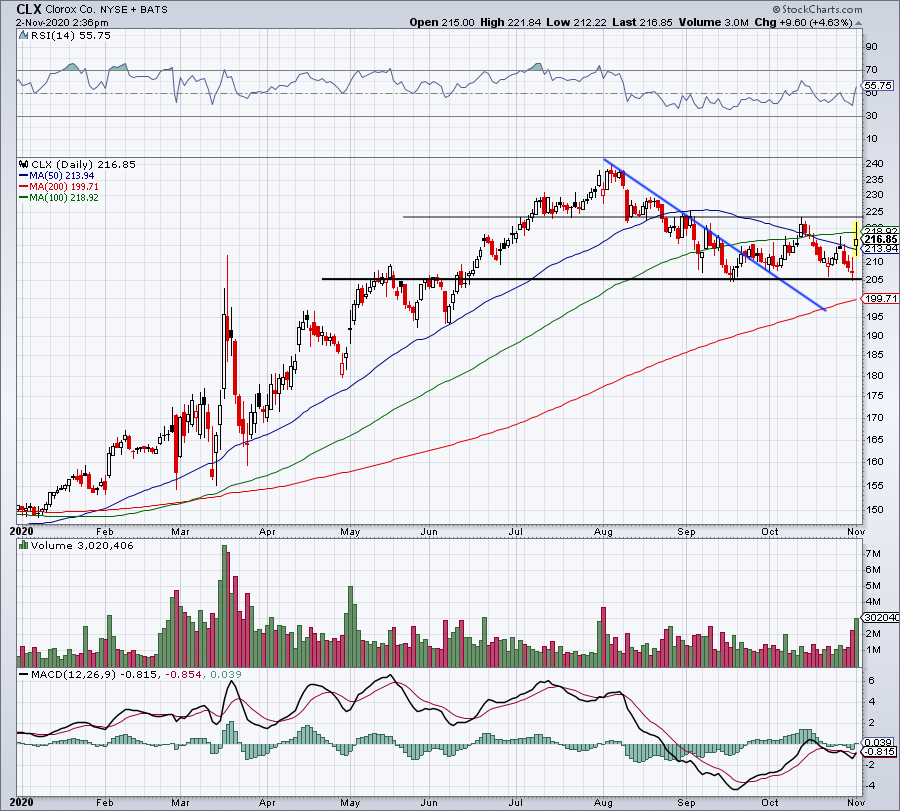Click the price axis label 150
This screenshot has height=811, width=900.
tap(874, 510)
